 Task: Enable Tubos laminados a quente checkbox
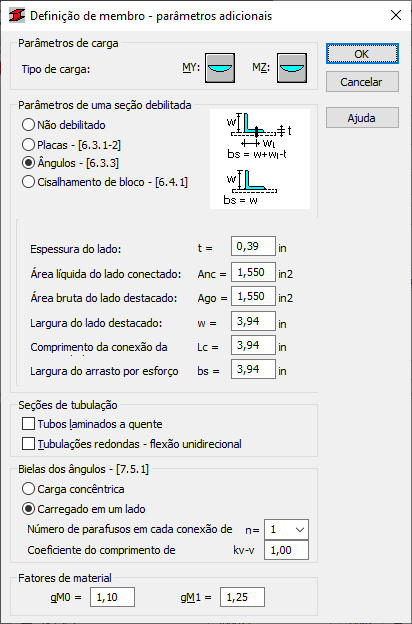(92, 424)
